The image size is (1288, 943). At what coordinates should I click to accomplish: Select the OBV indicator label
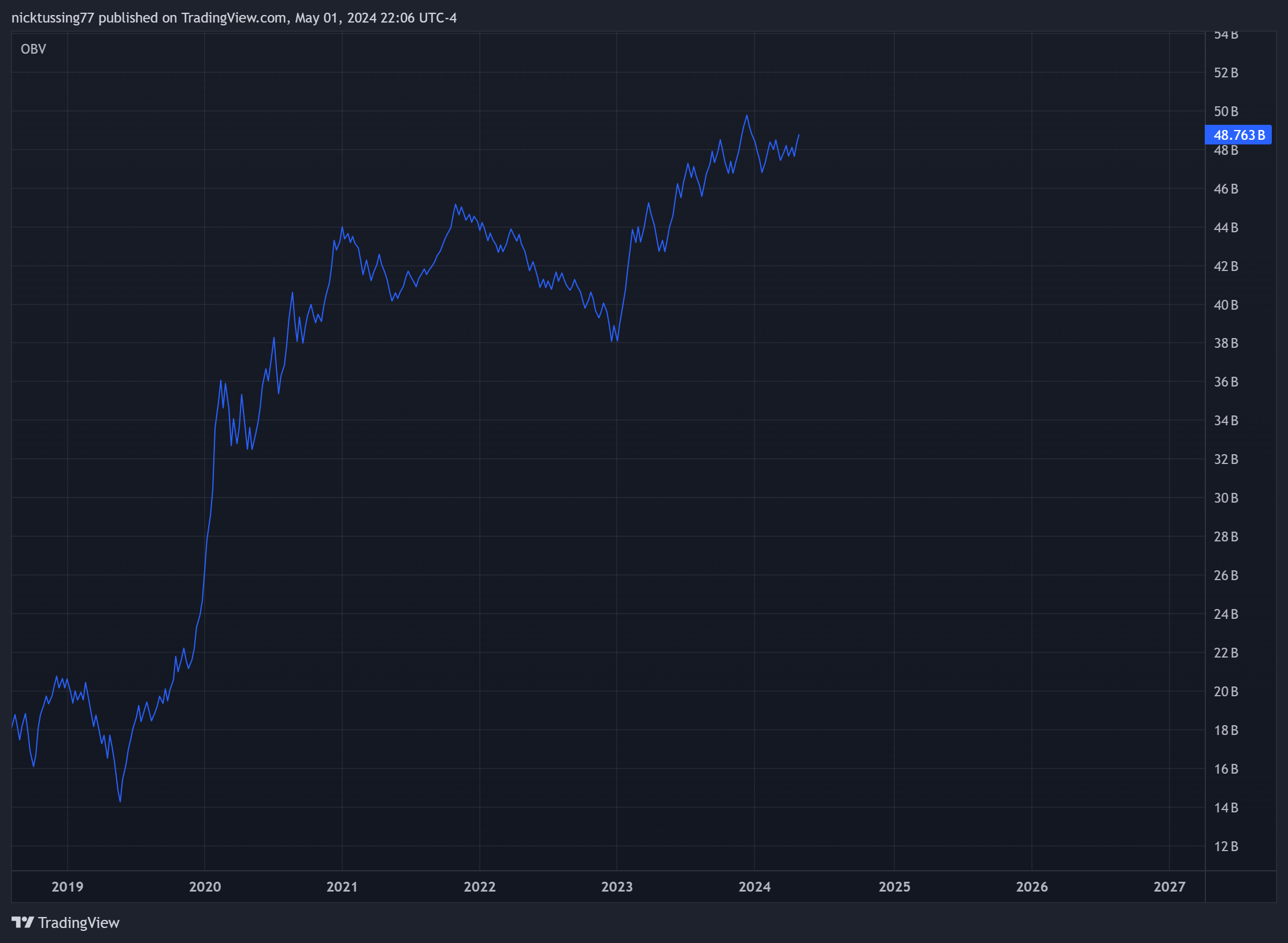tap(33, 49)
